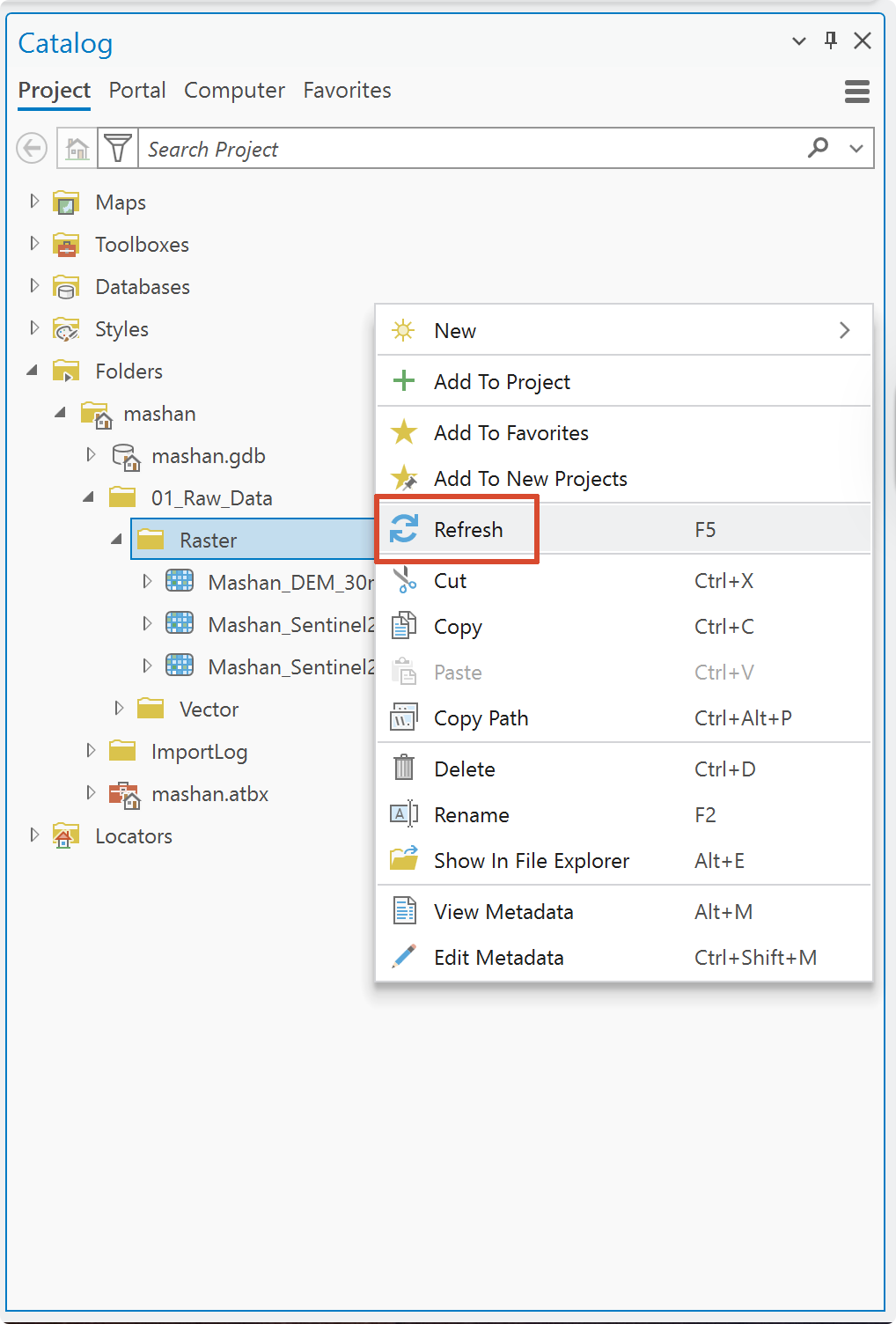896x1324 pixels.
Task: Open the New submenu
Action: tap(624, 331)
